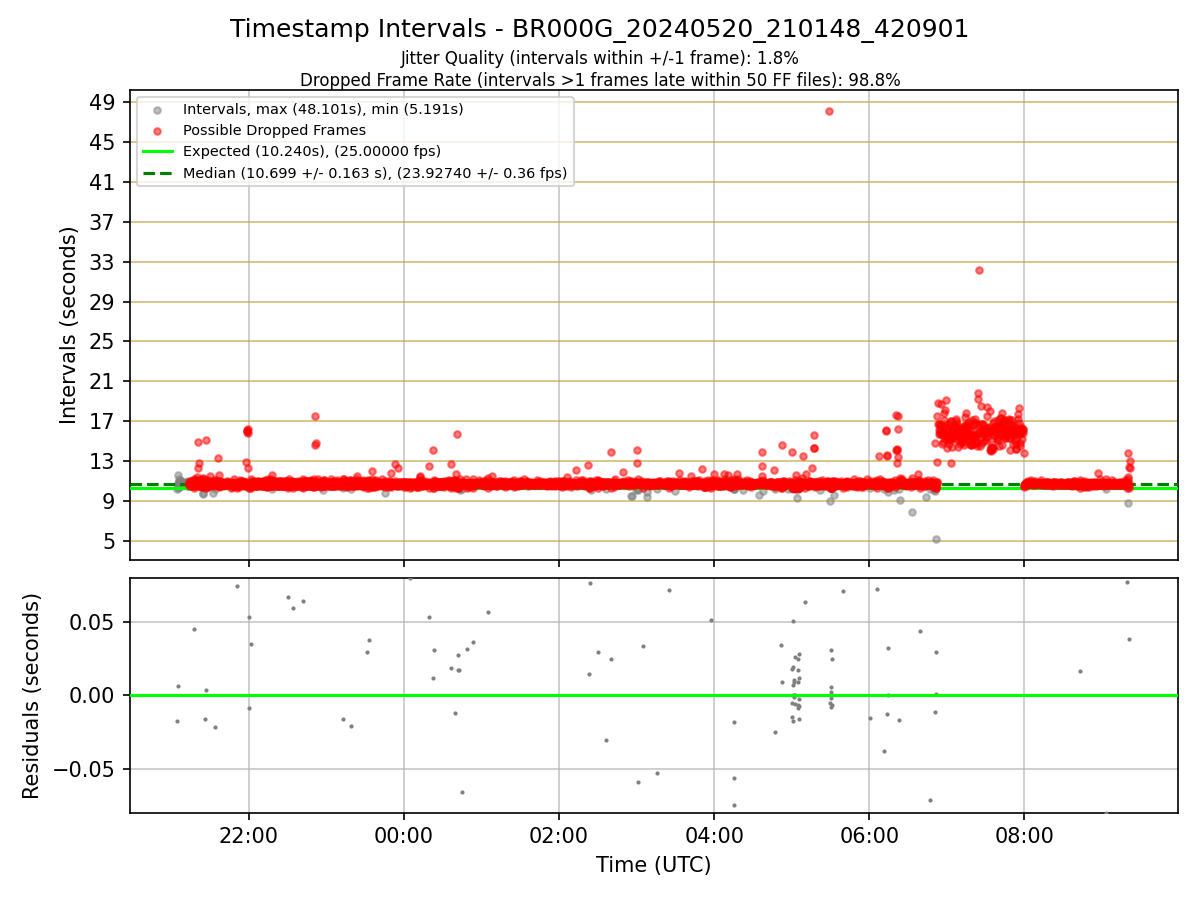
Task: Click the 45 y-axis tick label
Action: (x=104, y=142)
